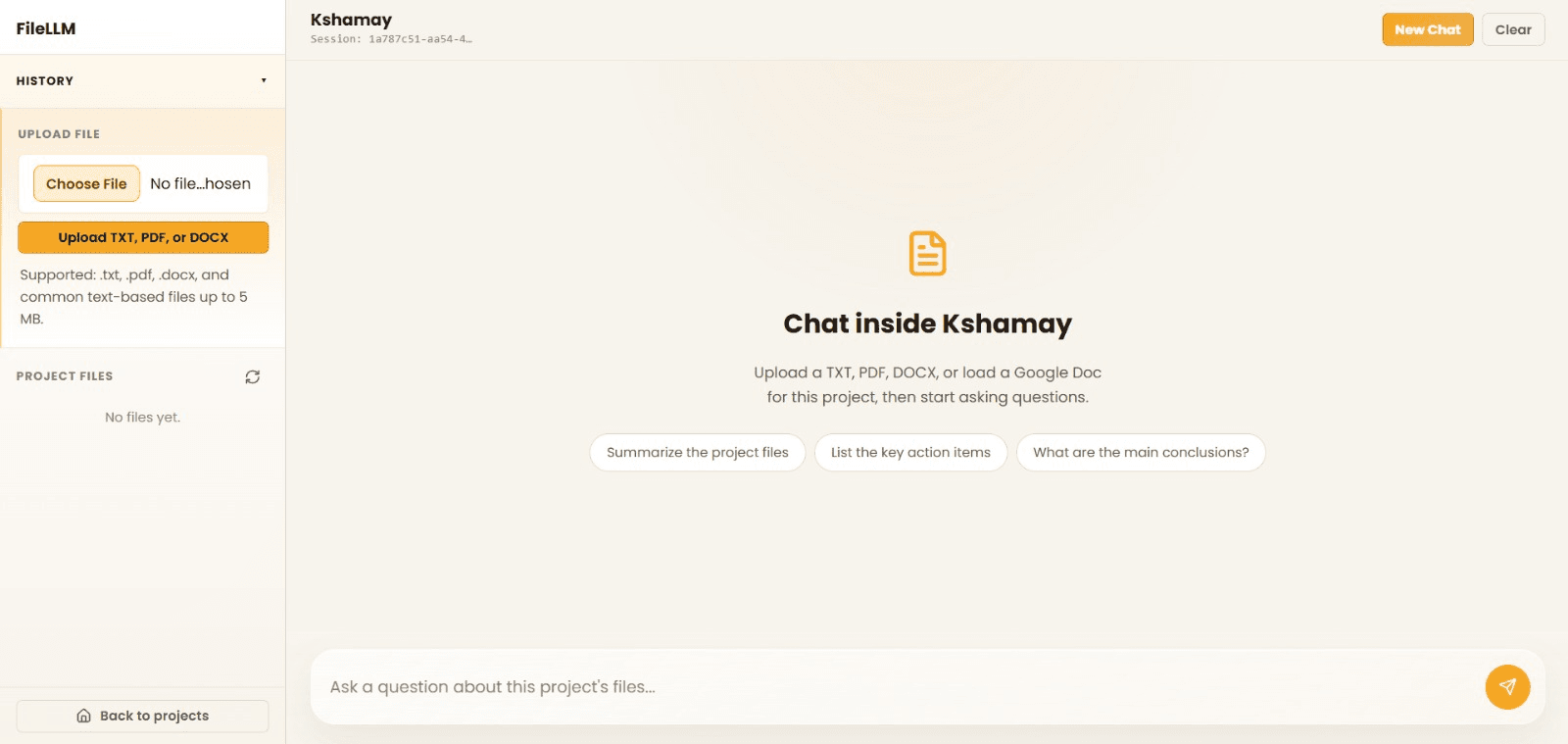Choose 'List the key action items' suggestion
This screenshot has width=1568, height=744.
tap(910, 453)
